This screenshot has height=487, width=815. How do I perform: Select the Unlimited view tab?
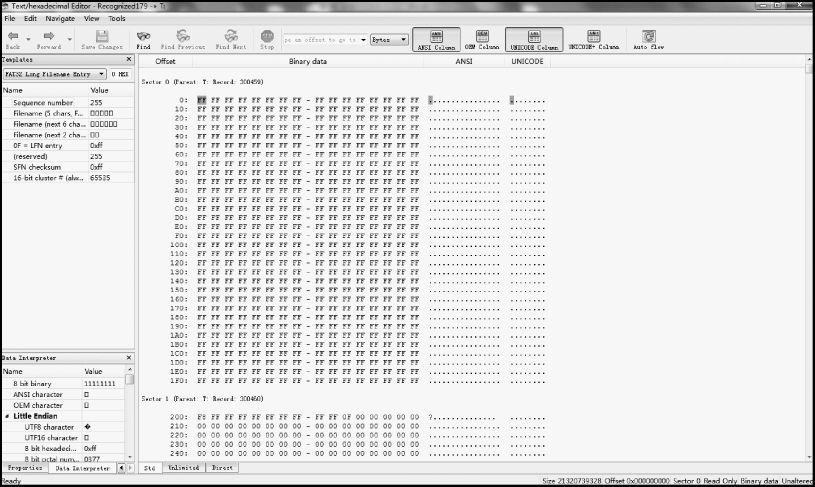click(183, 468)
